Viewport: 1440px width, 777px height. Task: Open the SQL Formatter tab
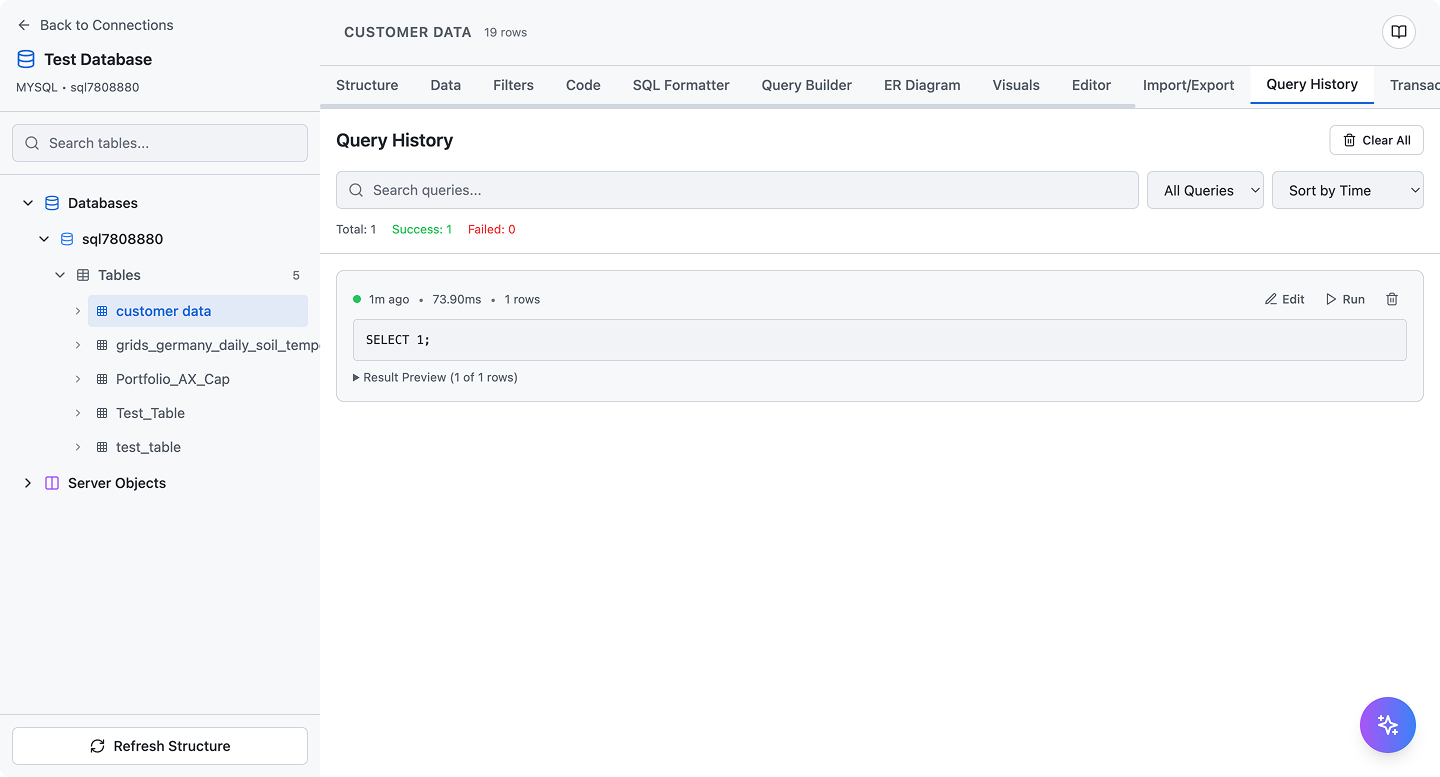click(681, 85)
